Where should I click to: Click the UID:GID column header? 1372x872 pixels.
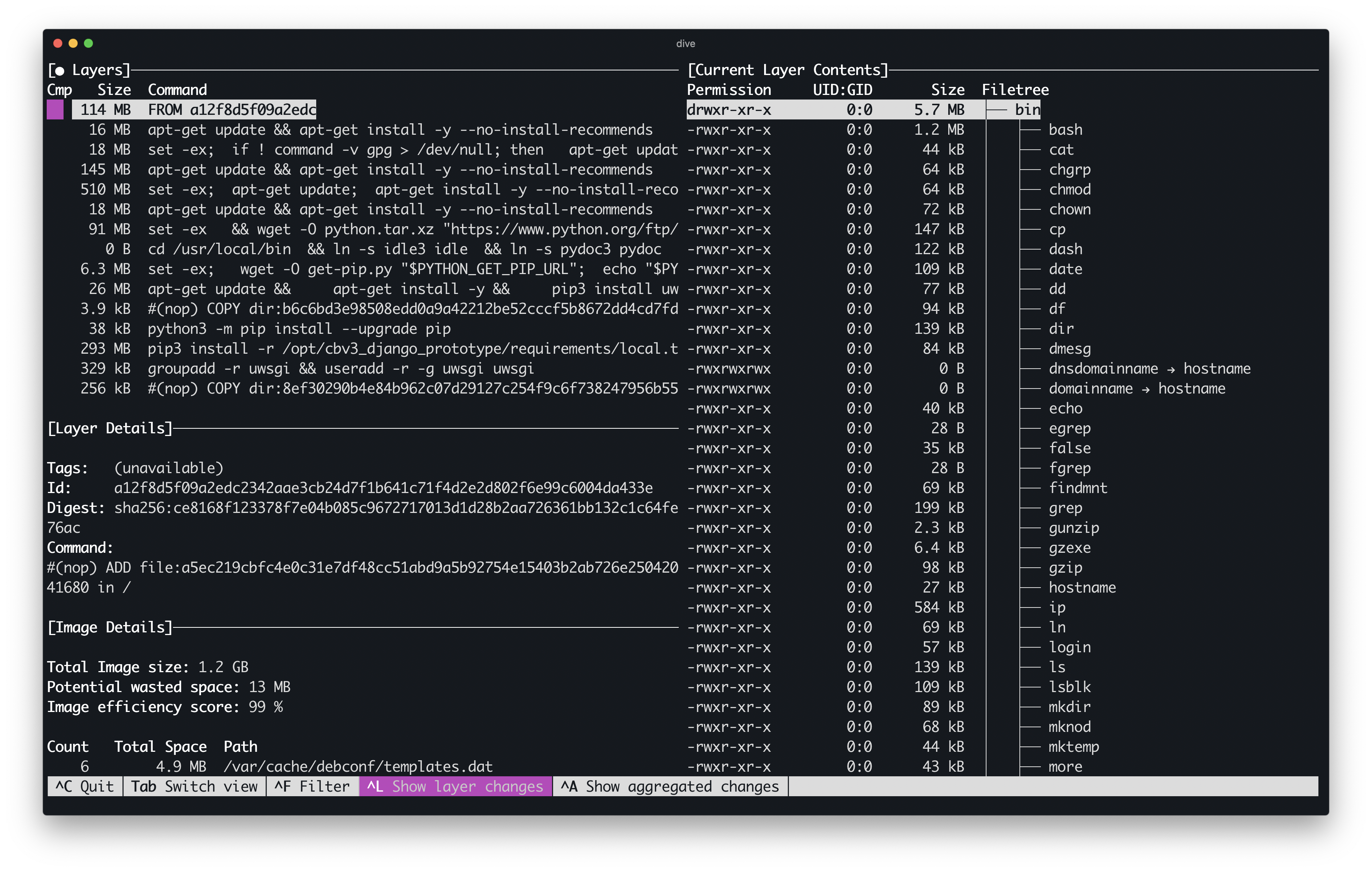point(842,90)
